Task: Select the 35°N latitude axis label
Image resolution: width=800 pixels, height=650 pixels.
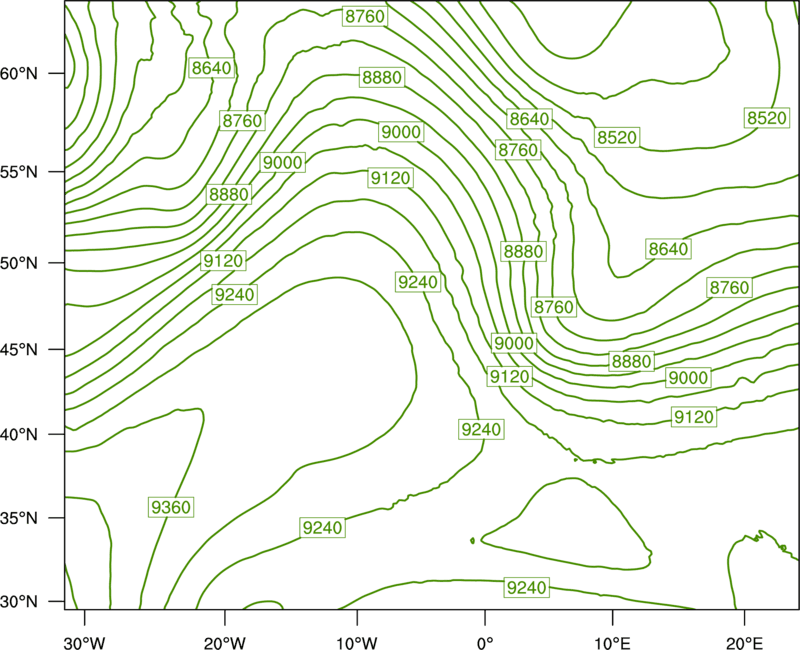Action: [x=19, y=518]
